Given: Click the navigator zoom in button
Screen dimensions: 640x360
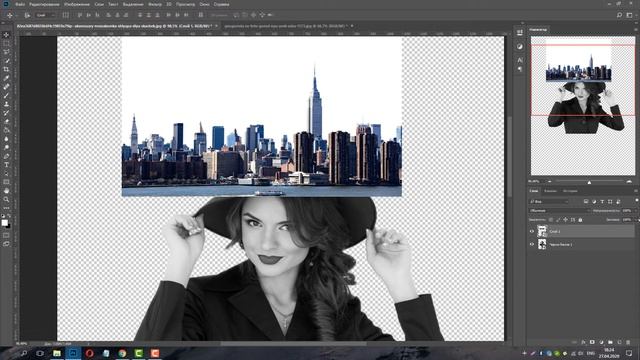Looking at the screenshot, I should 629,182.
